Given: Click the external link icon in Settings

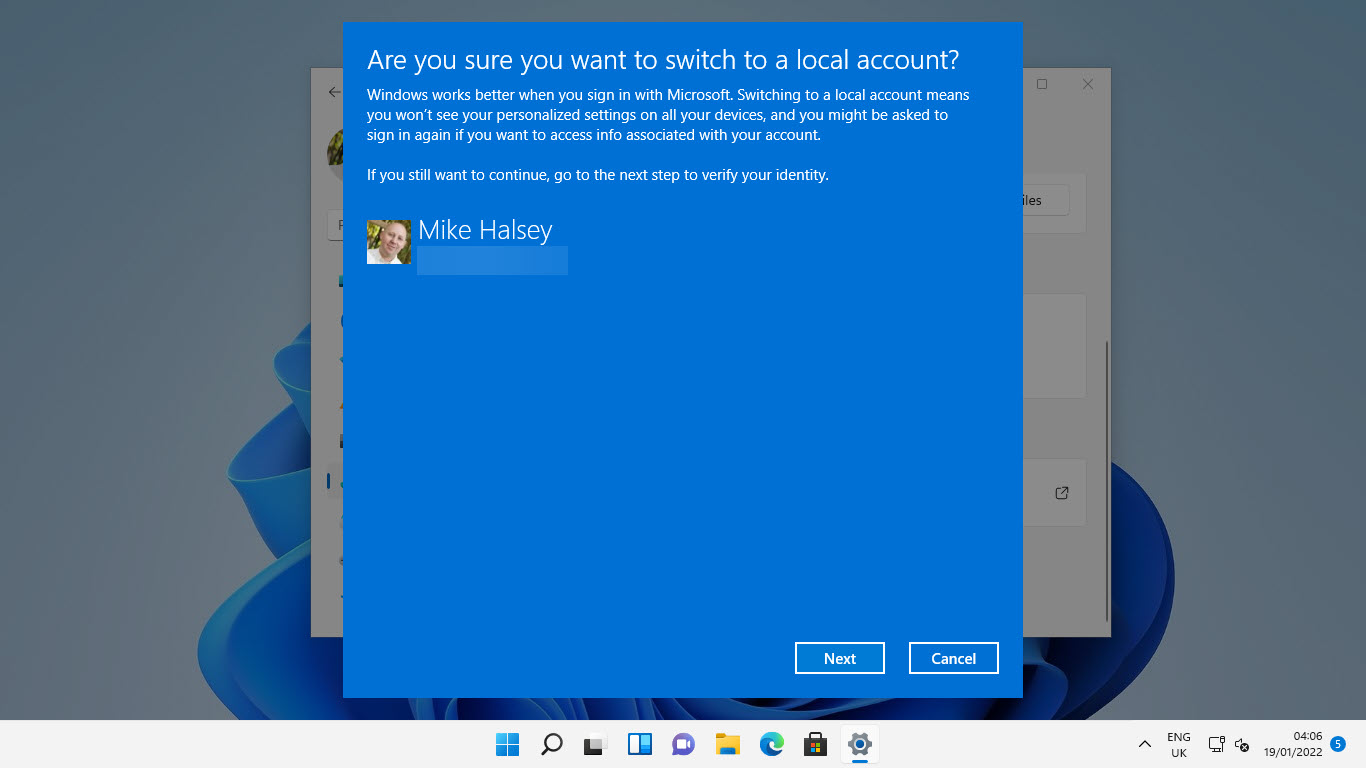Looking at the screenshot, I should tap(1062, 493).
